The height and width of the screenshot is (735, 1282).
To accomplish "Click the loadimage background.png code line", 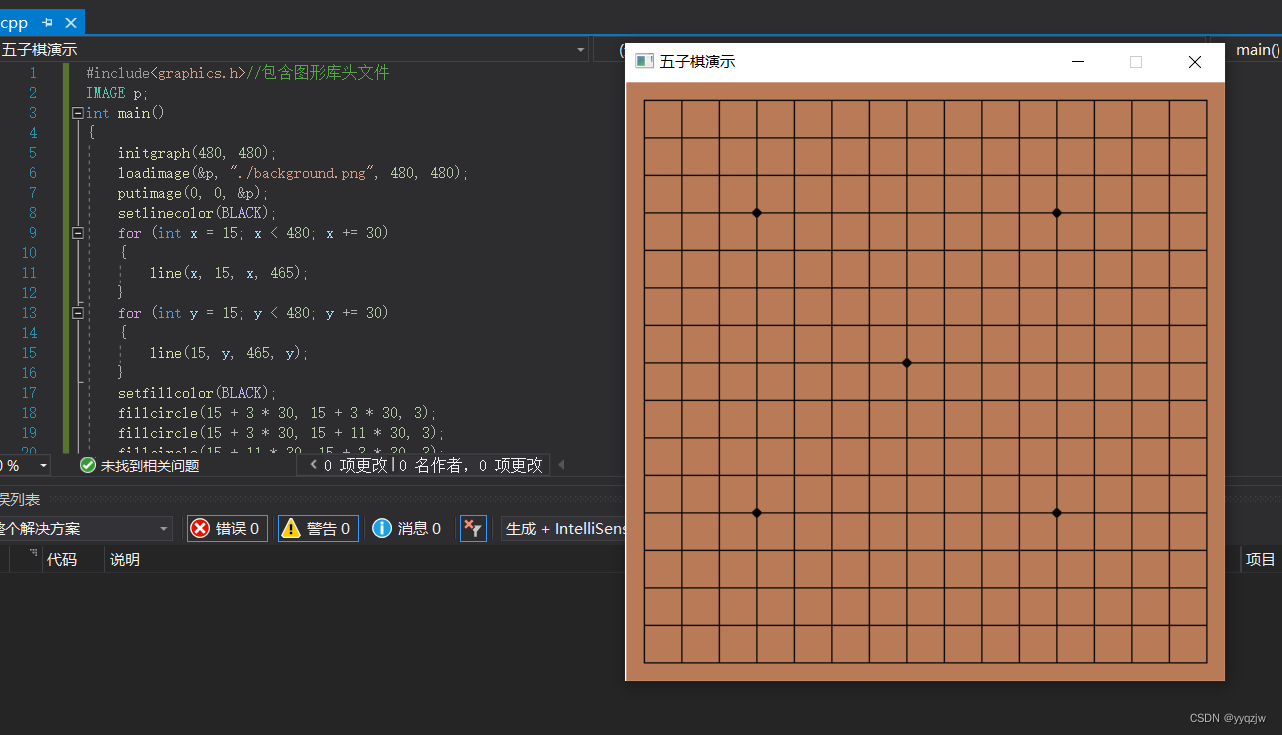I will click(293, 173).
